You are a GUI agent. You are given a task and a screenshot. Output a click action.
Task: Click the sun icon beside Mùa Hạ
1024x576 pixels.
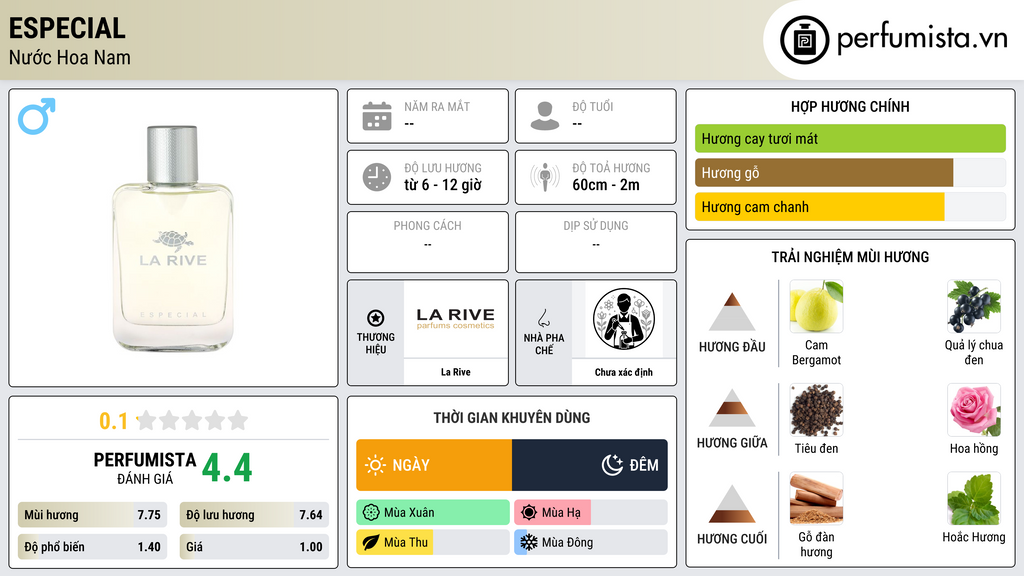[x=529, y=513]
